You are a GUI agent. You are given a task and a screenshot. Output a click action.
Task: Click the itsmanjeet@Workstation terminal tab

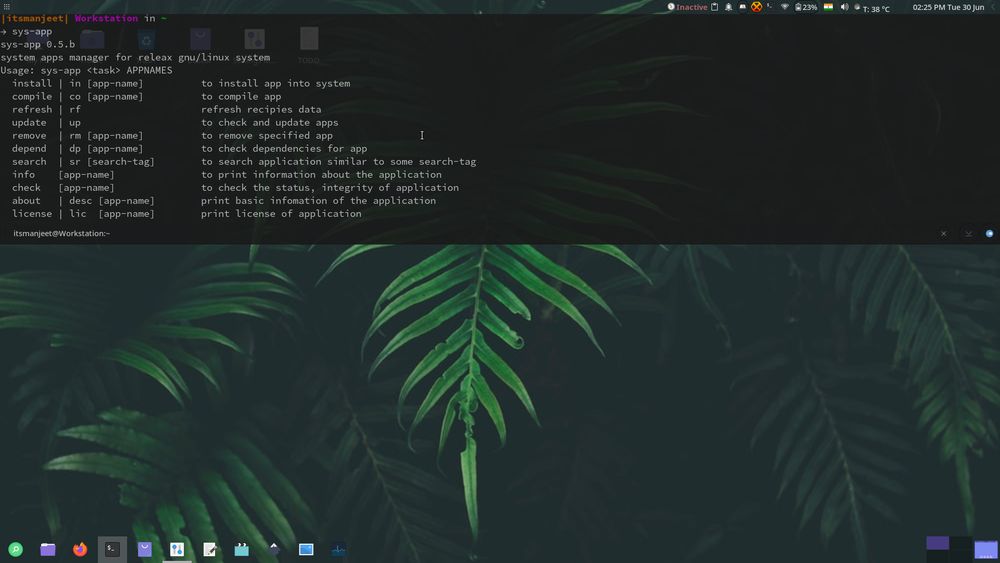point(61,233)
